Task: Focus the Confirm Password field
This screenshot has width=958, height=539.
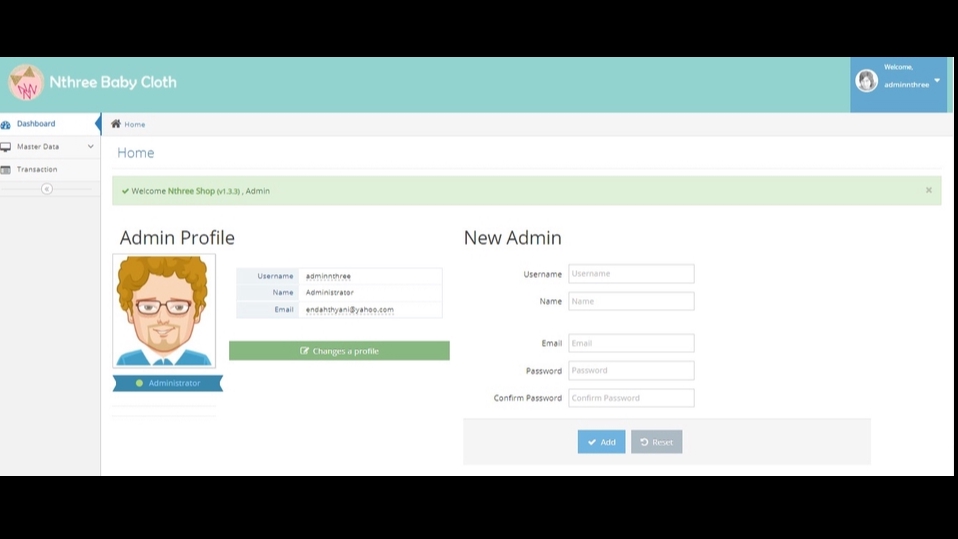Action: (631, 398)
